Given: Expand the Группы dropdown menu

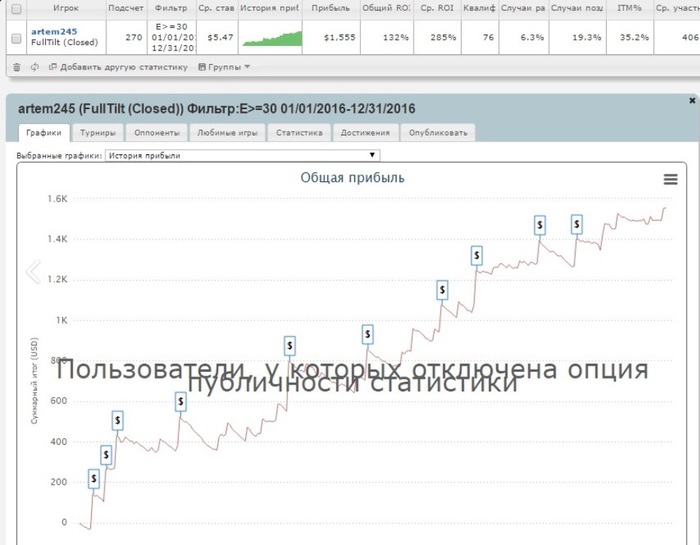Looking at the screenshot, I should click(224, 67).
